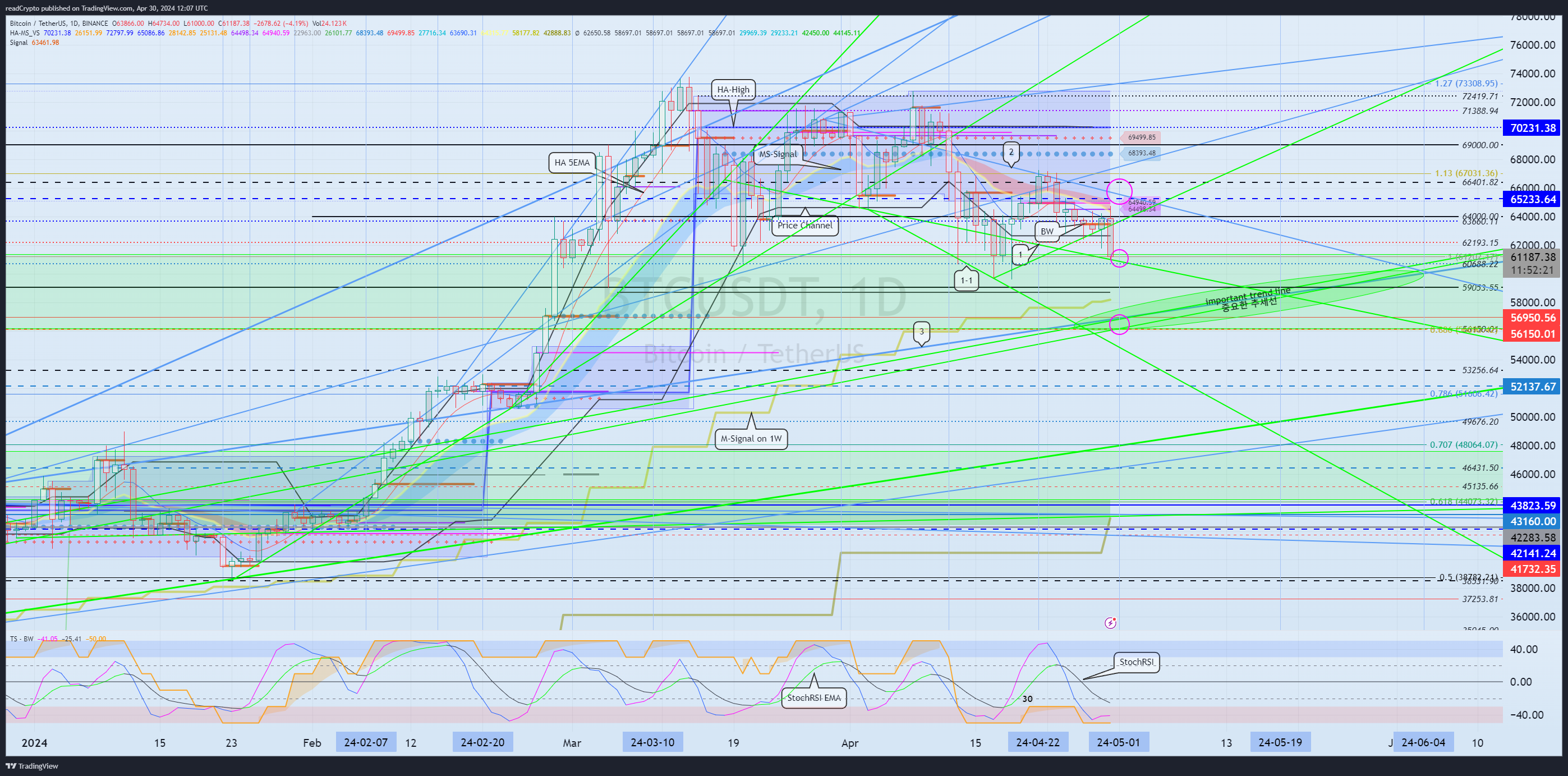Click the Apr label on time axis
The height and width of the screenshot is (776, 1568).
[x=850, y=743]
